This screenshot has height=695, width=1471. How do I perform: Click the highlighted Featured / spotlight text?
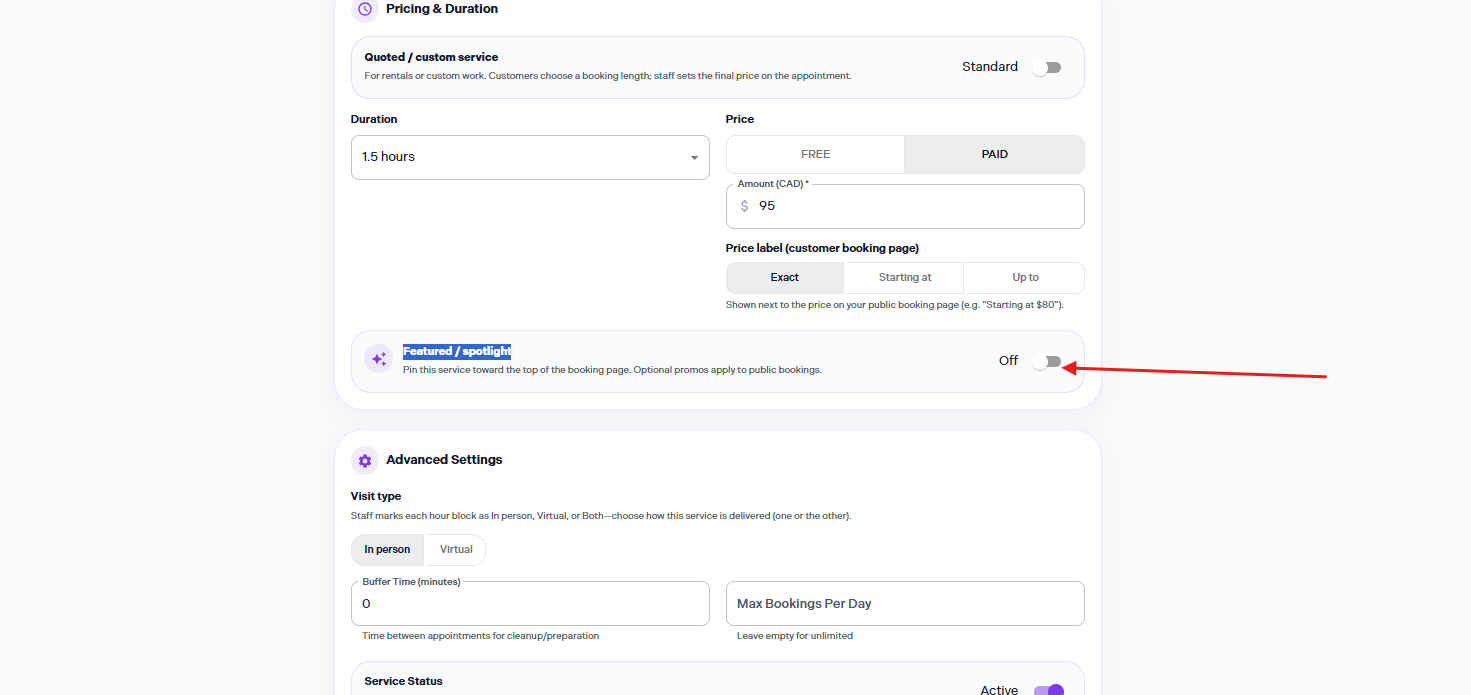point(457,351)
